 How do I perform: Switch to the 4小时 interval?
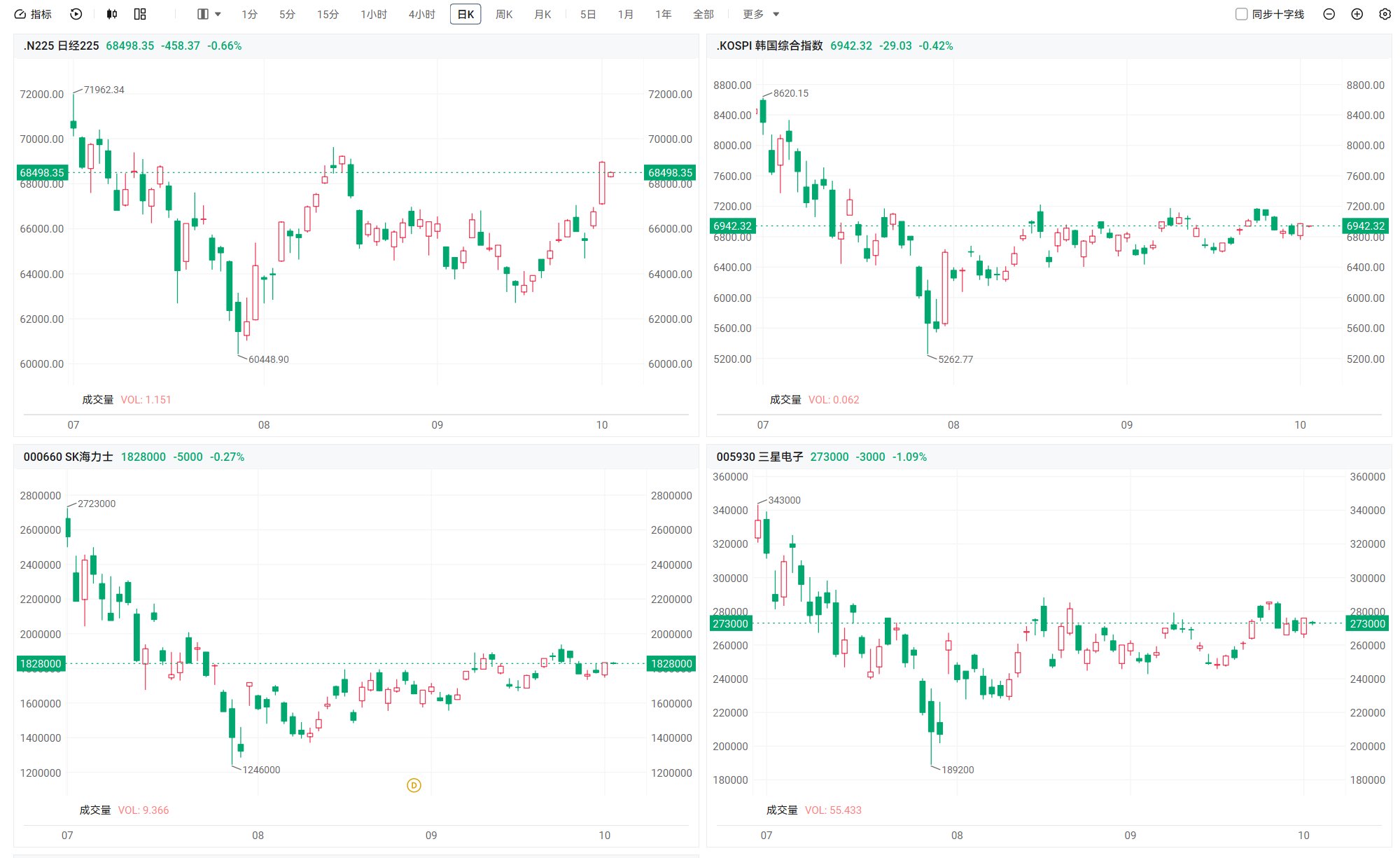coord(422,14)
